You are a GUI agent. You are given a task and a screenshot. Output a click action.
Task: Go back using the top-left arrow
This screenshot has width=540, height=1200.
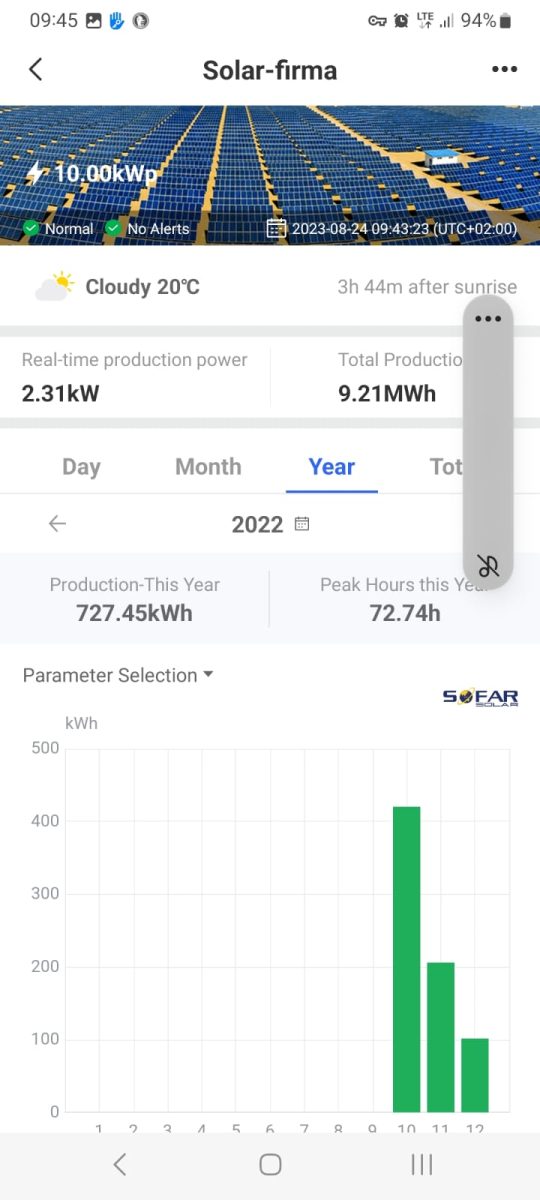pos(36,69)
